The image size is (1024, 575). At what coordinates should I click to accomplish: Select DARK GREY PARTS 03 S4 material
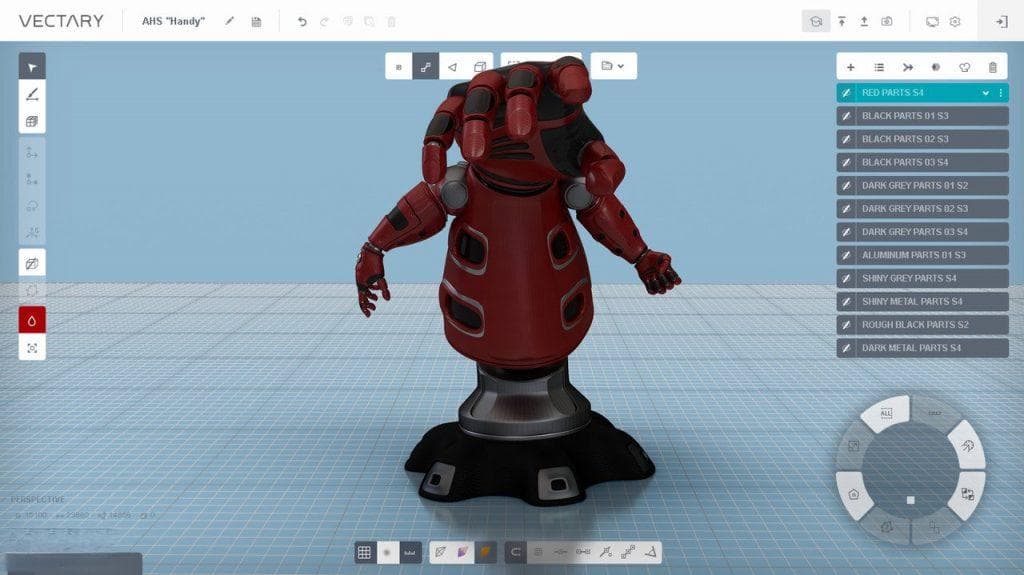pos(922,232)
